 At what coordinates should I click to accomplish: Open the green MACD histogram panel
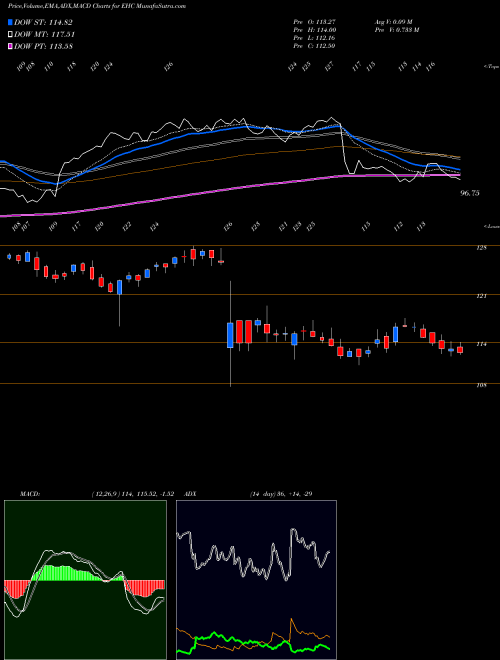[85, 580]
